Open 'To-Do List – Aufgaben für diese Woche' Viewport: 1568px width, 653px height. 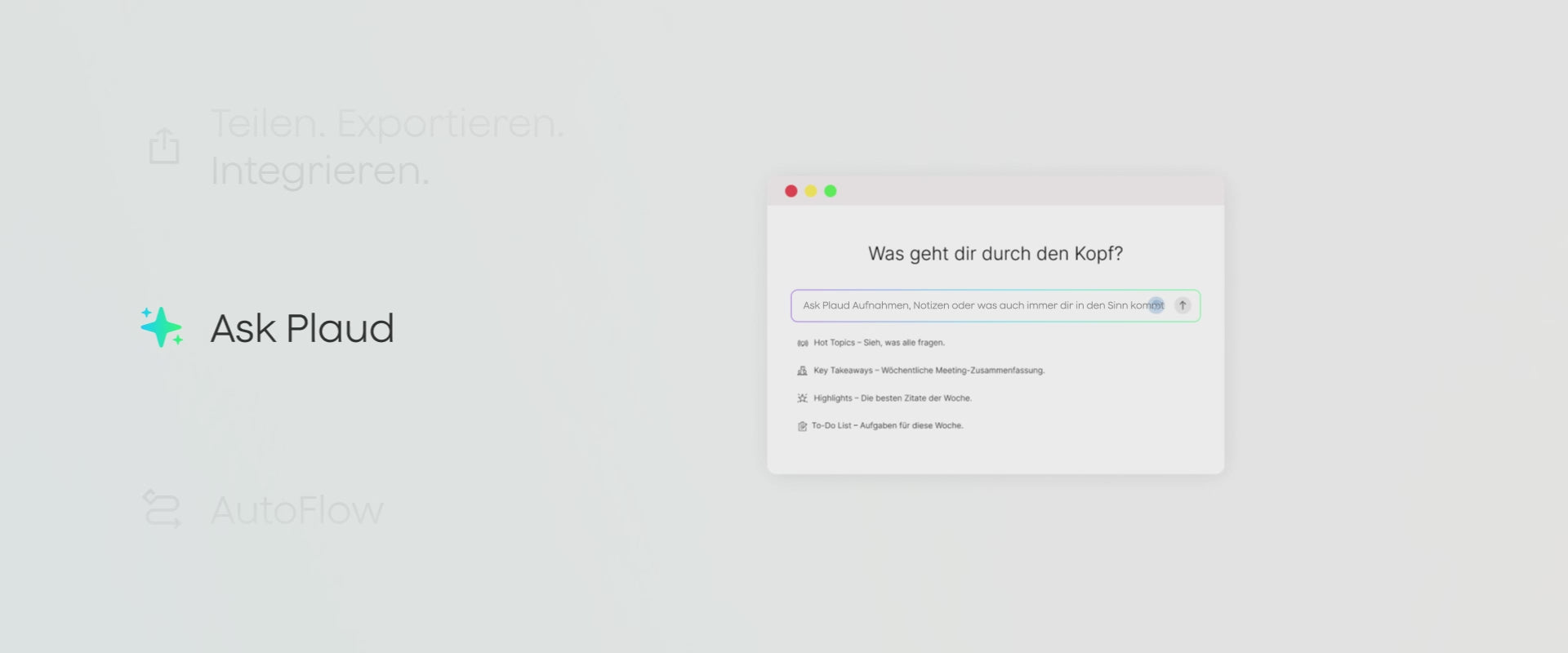887,425
